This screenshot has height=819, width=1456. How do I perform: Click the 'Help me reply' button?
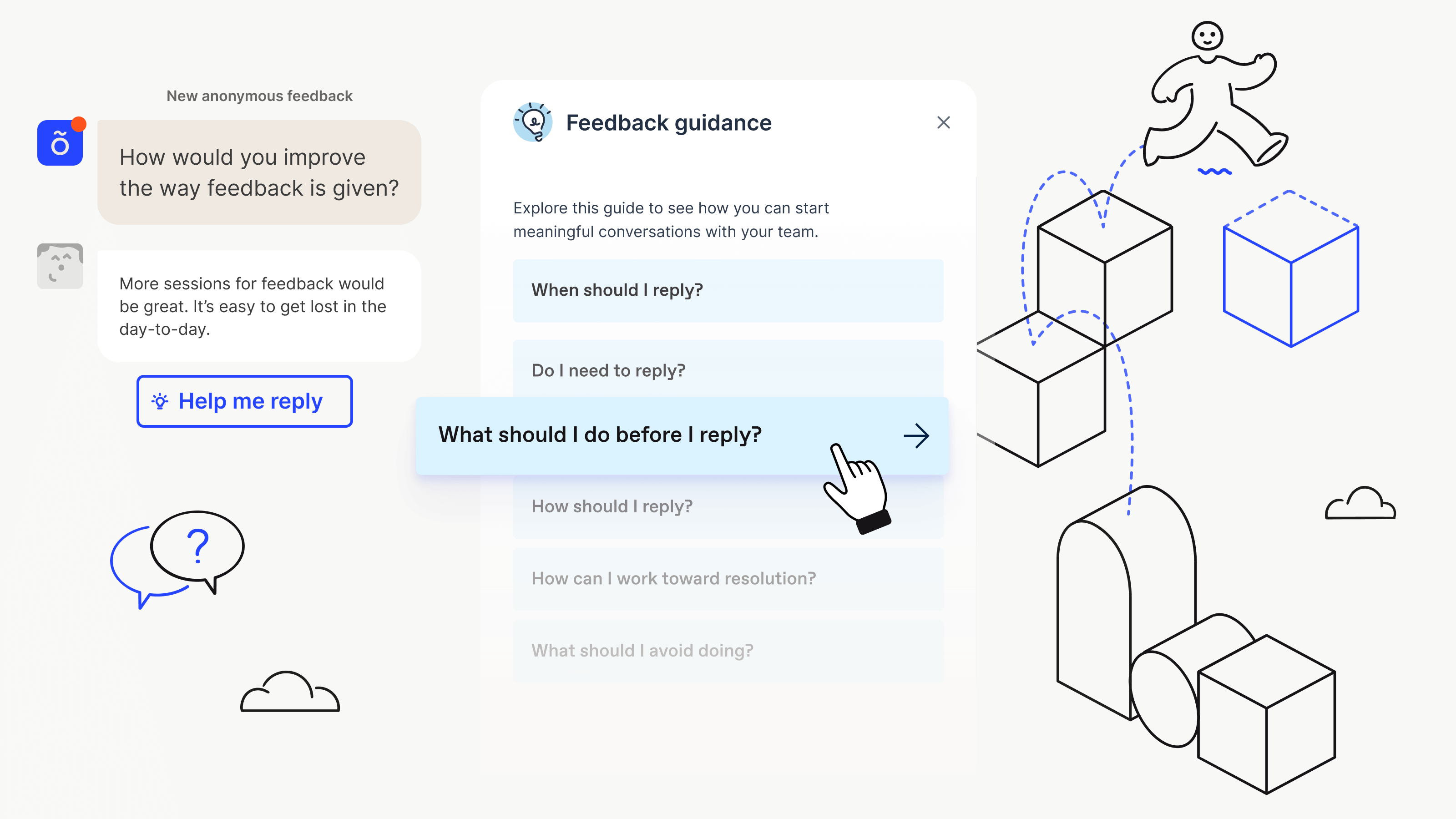pos(244,401)
